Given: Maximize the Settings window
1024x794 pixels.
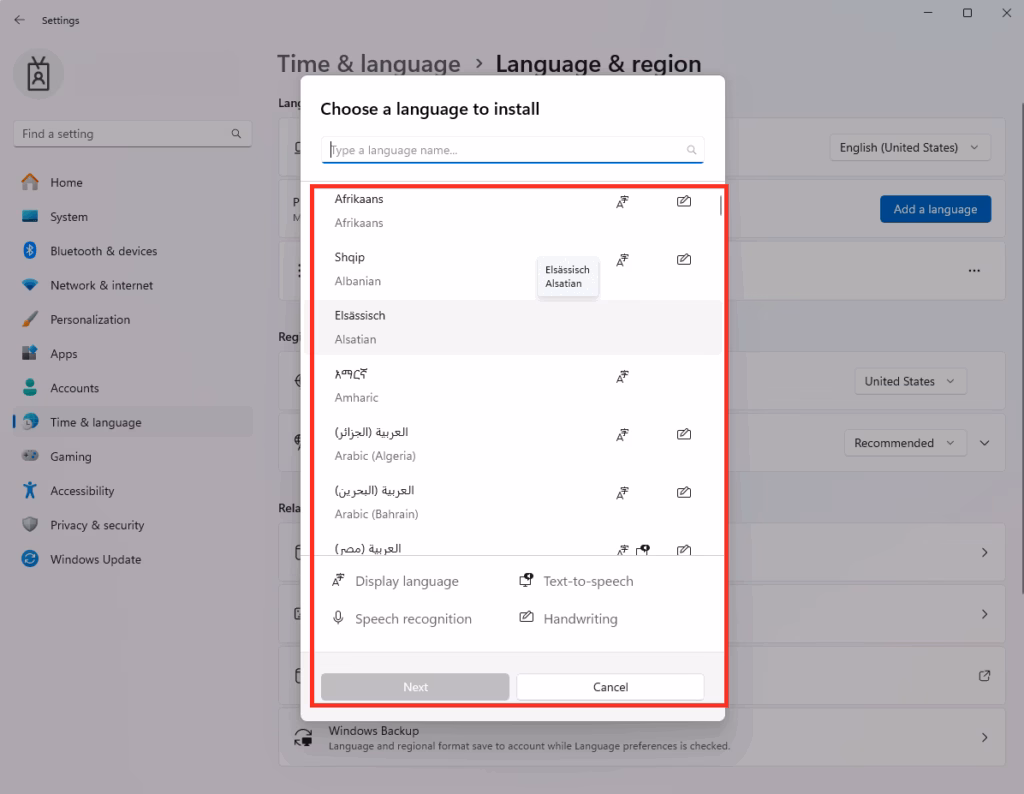Looking at the screenshot, I should click(967, 13).
